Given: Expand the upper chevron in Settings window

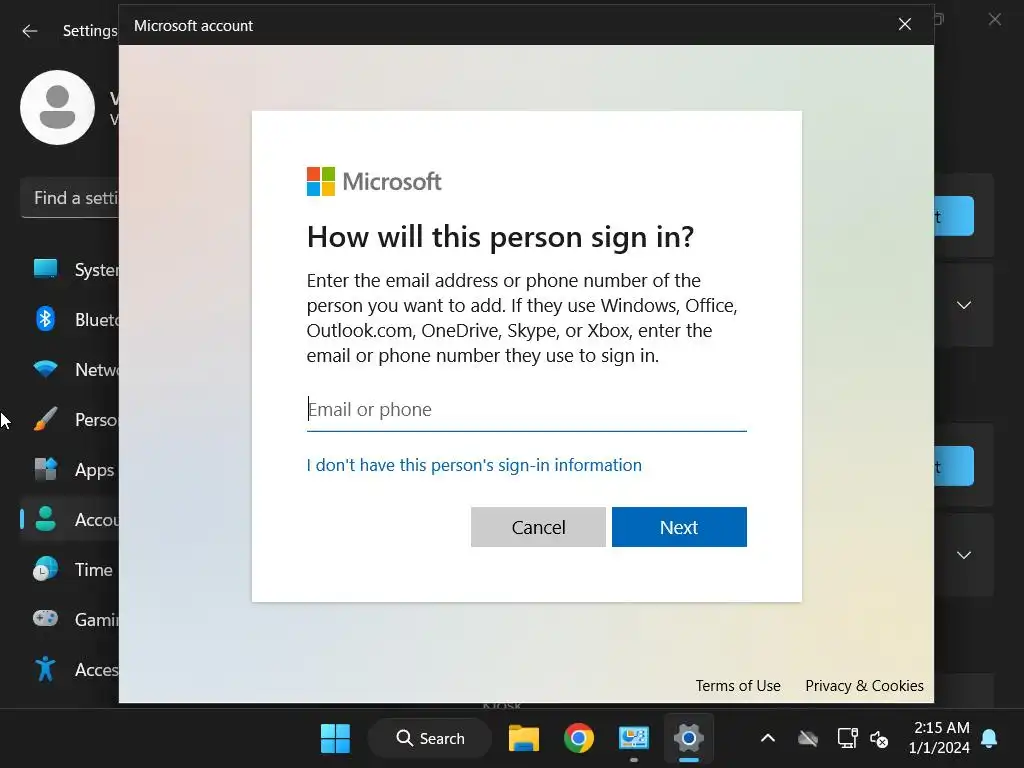Looking at the screenshot, I should (964, 305).
